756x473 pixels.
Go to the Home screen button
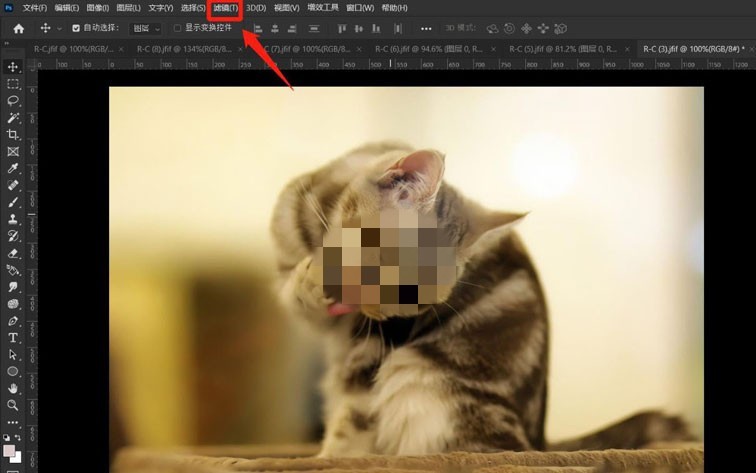click(x=18, y=29)
